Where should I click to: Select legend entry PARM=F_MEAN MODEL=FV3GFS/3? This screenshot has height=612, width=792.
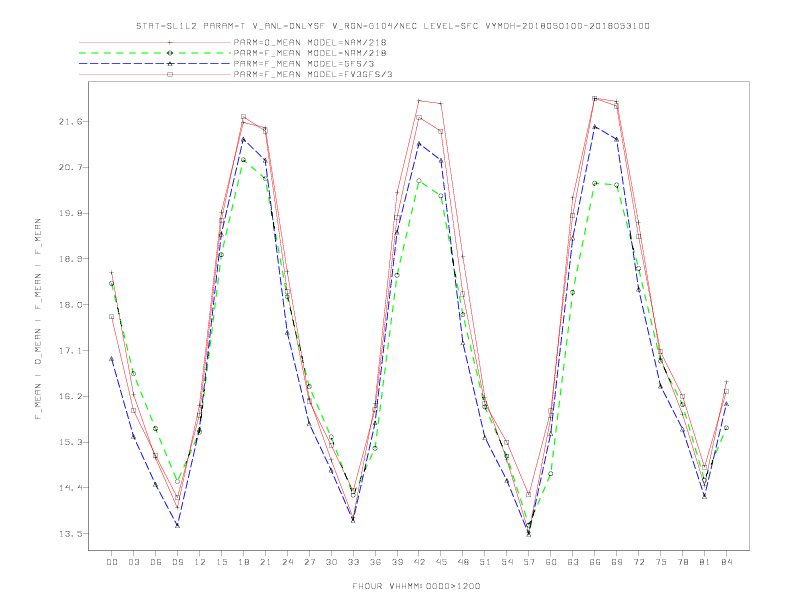tap(313, 74)
